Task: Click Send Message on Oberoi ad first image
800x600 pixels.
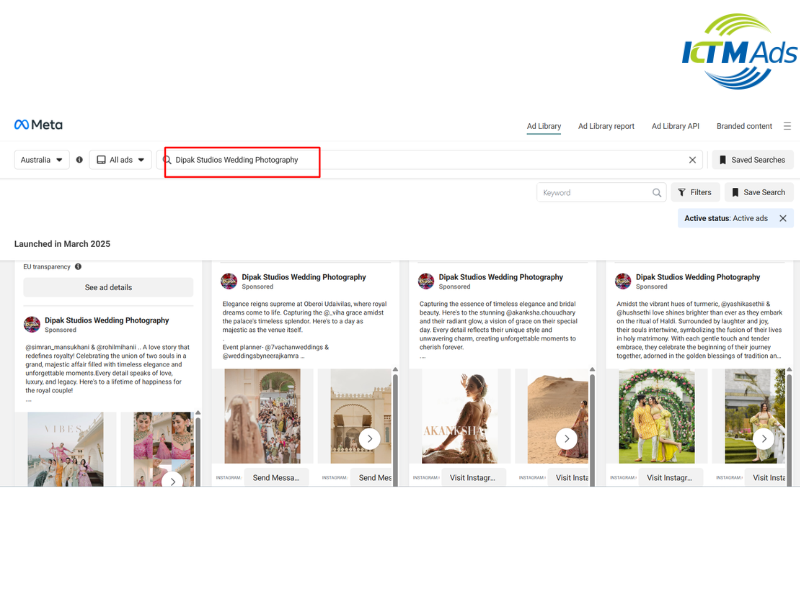Action: [x=276, y=478]
